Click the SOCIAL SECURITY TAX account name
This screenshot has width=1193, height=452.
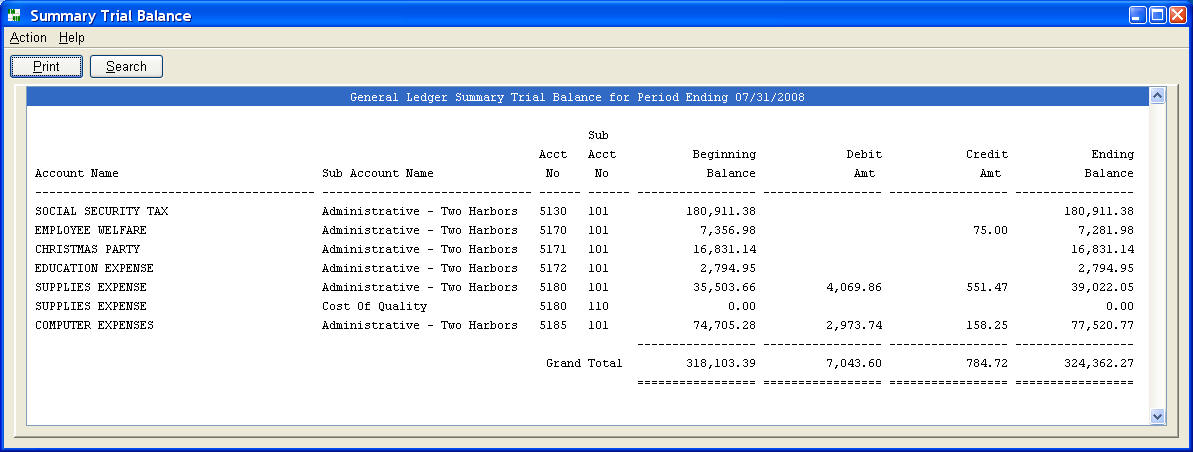pyautogui.click(x=101, y=212)
